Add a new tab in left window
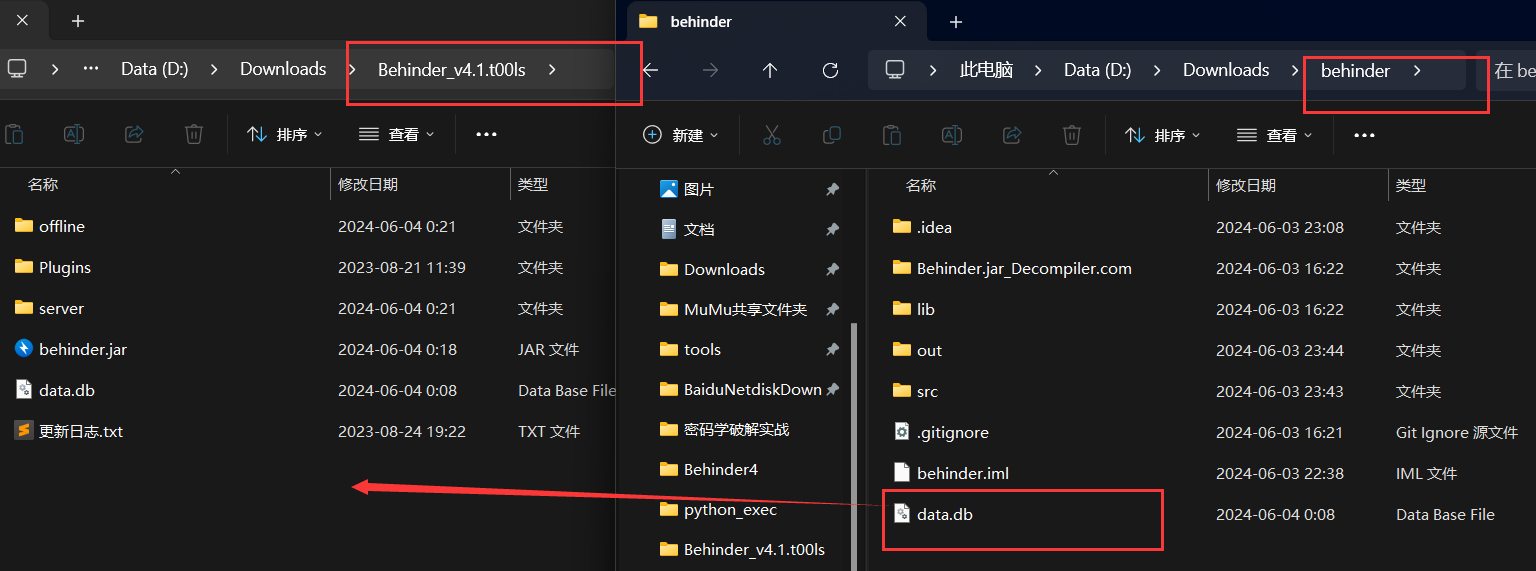The image size is (1536, 571). (x=78, y=20)
